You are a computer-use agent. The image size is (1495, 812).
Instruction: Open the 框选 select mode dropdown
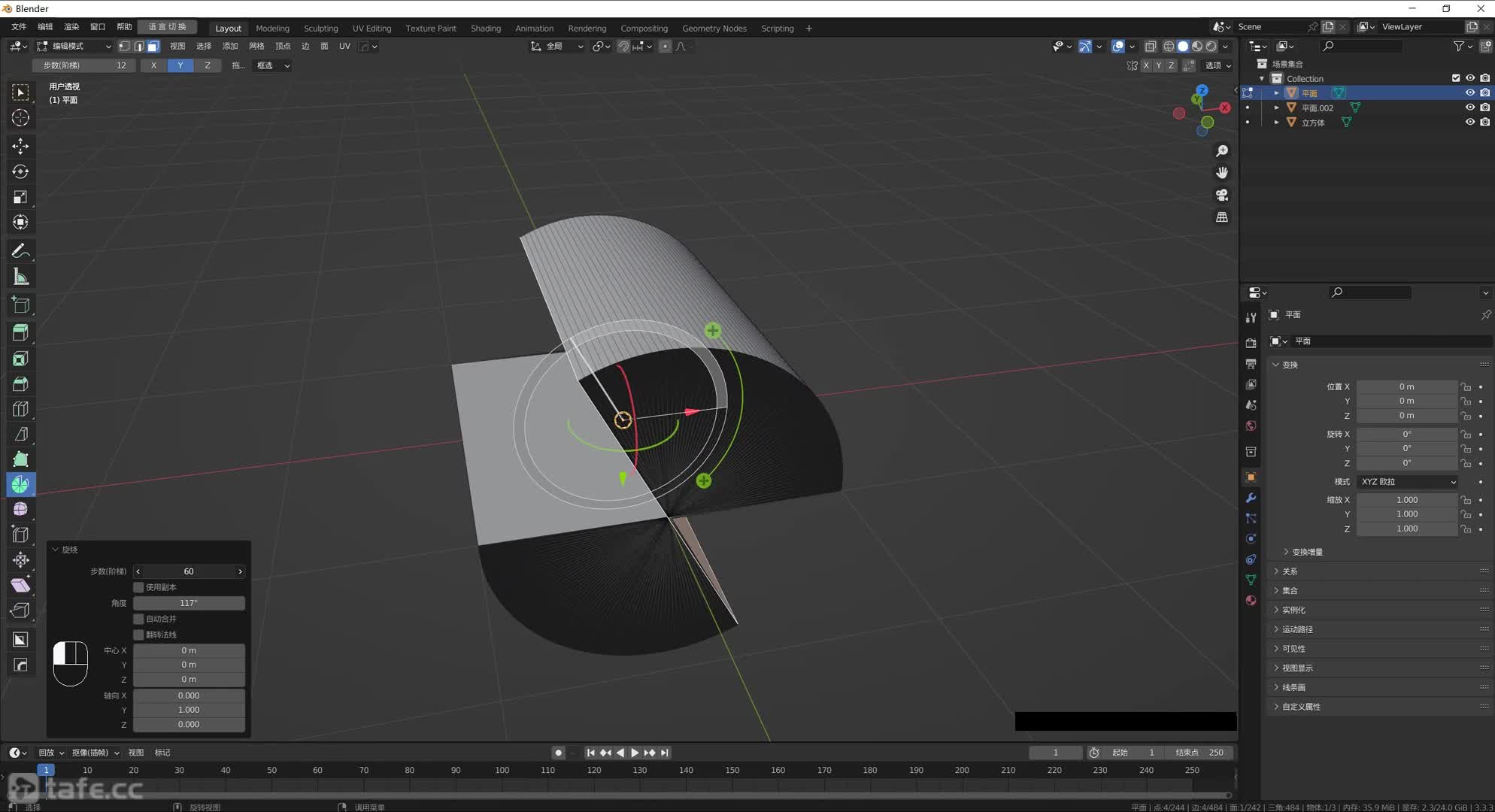tap(272, 65)
